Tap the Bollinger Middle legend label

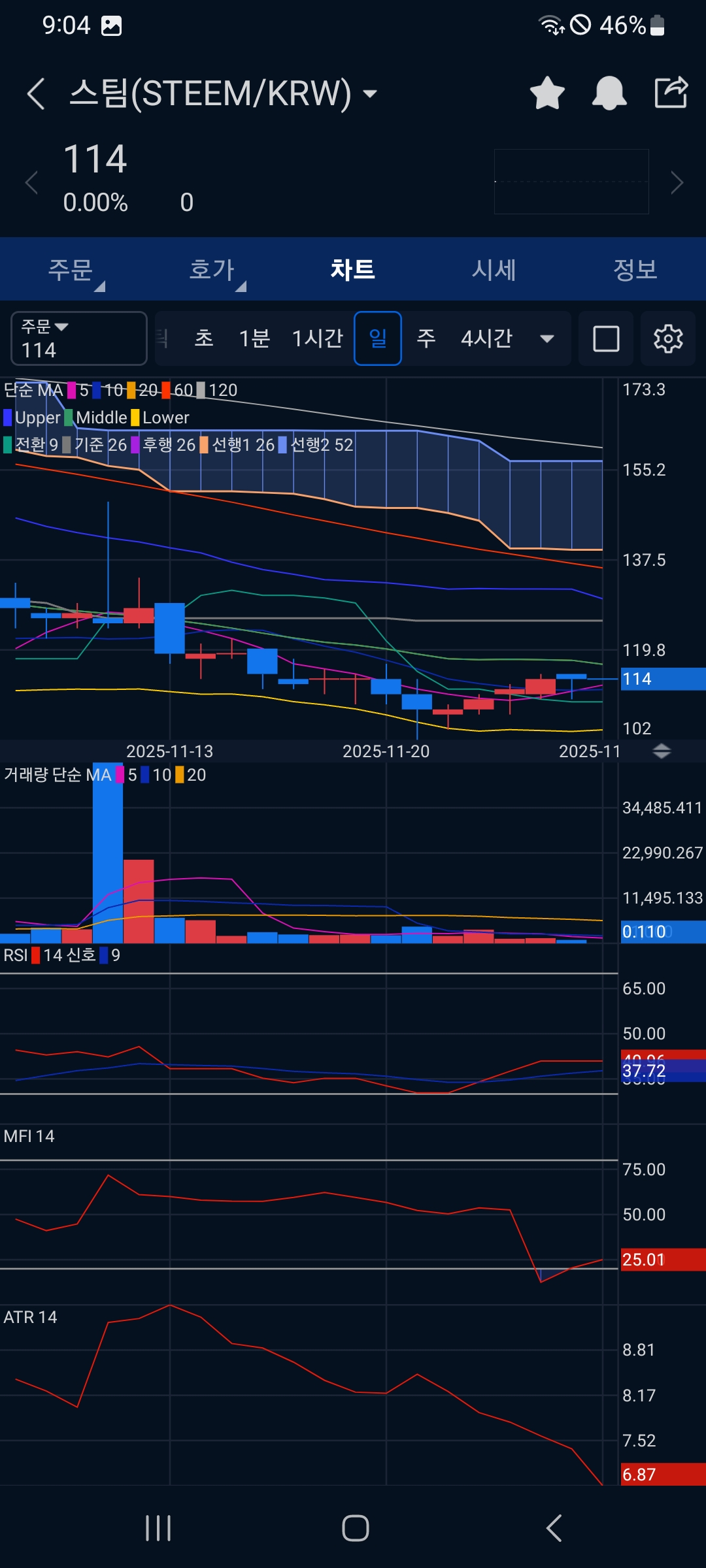[101, 417]
